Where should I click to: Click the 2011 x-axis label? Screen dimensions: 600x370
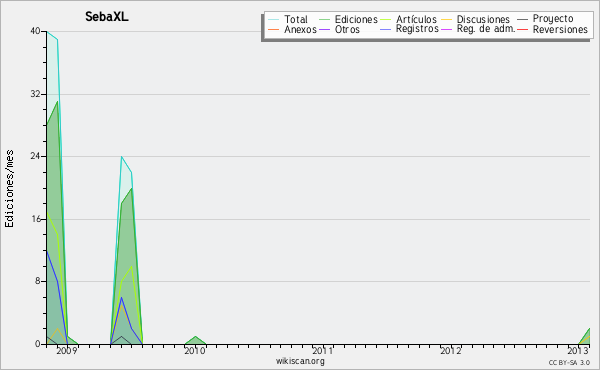(x=322, y=350)
